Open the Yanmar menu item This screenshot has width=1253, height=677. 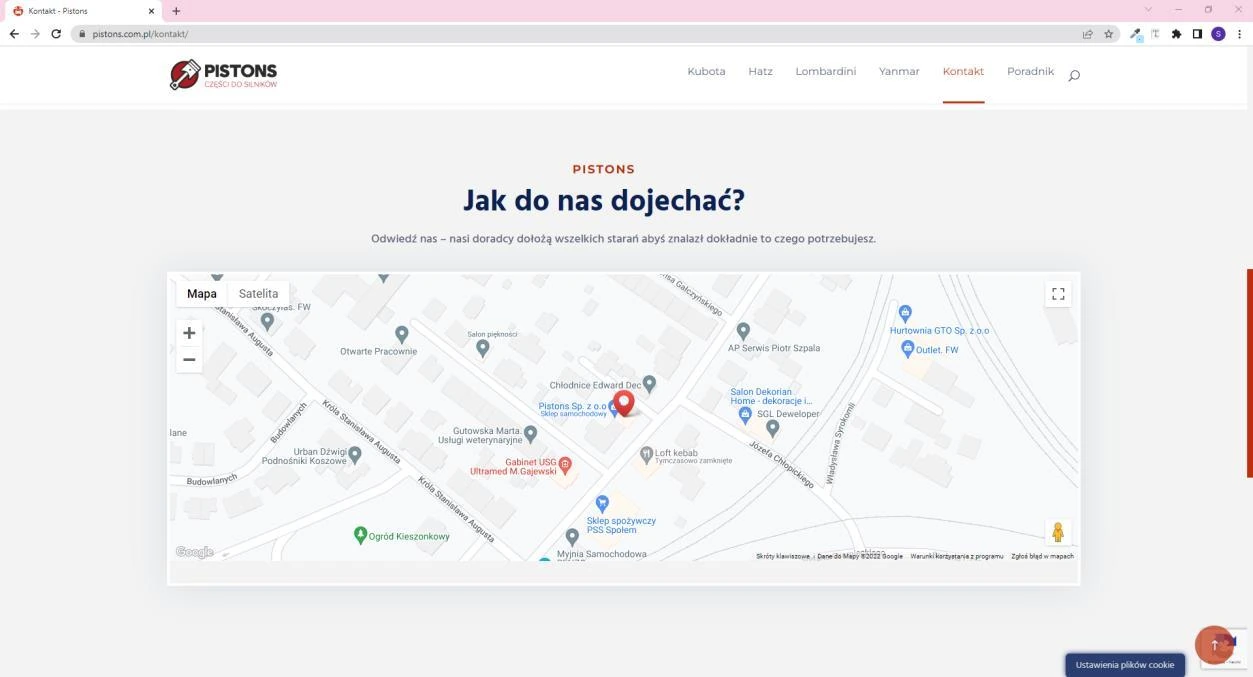tap(899, 72)
